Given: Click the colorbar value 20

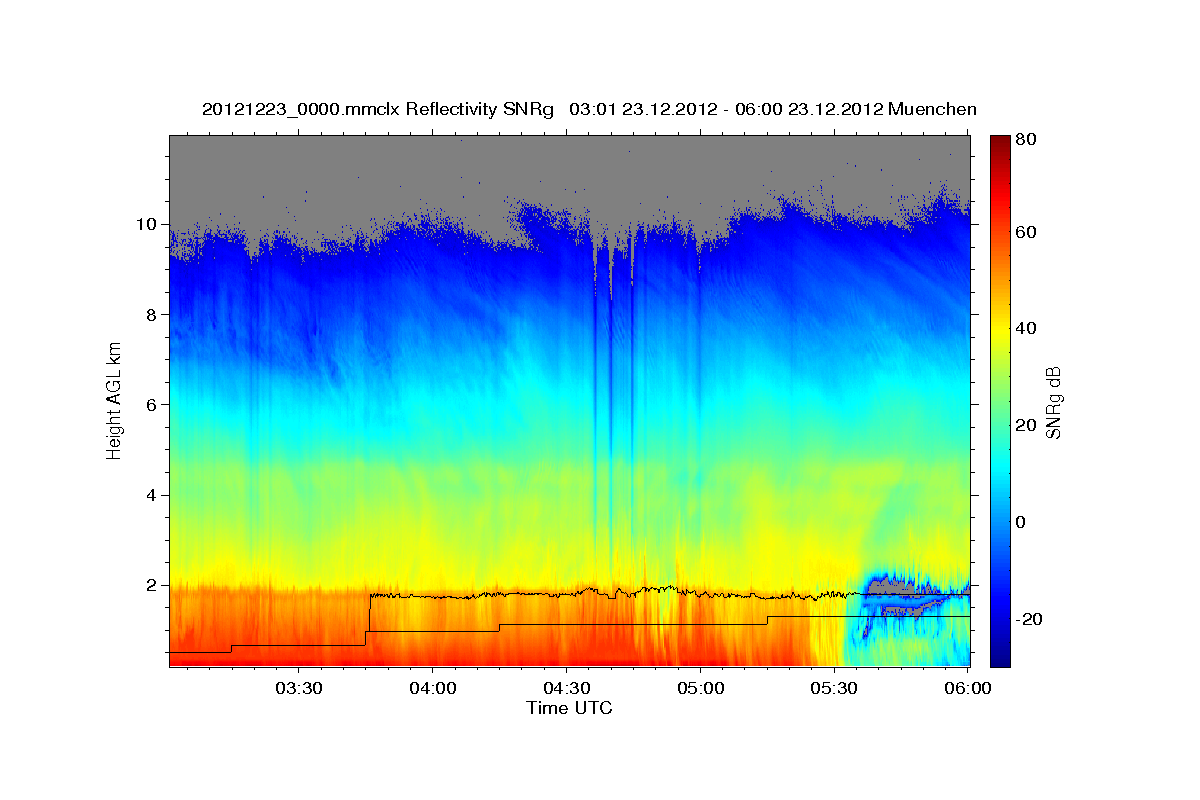Looking at the screenshot, I should tap(1027, 425).
